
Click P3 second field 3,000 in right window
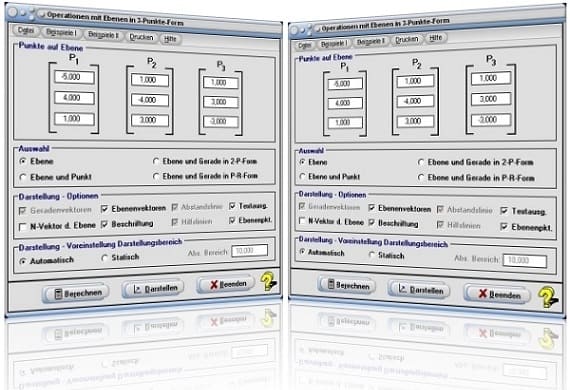click(x=491, y=99)
